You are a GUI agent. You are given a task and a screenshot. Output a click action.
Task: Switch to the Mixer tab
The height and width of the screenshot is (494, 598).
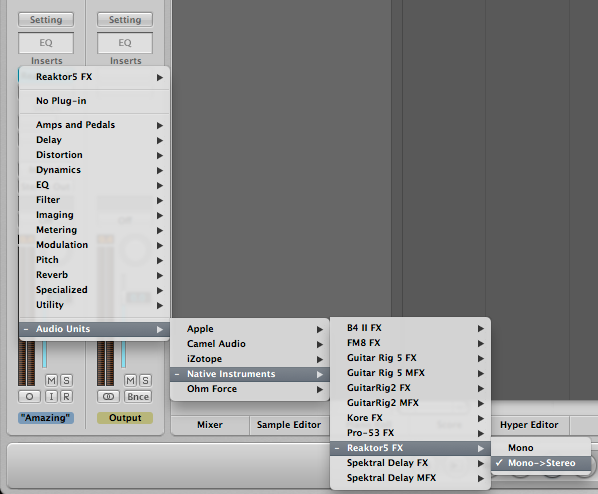coord(210,425)
